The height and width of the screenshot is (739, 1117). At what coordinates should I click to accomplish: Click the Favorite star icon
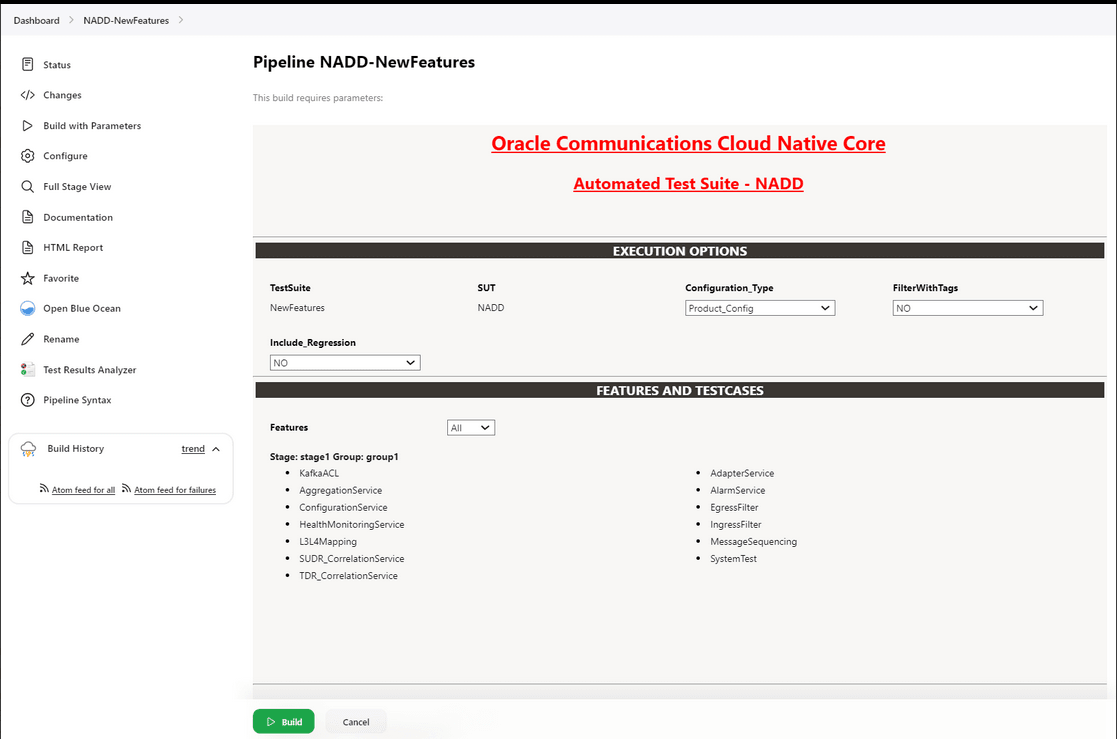coord(27,278)
